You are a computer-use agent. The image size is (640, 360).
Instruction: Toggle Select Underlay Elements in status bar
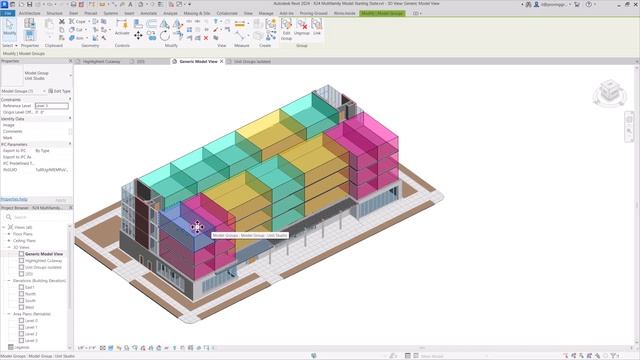573,356
